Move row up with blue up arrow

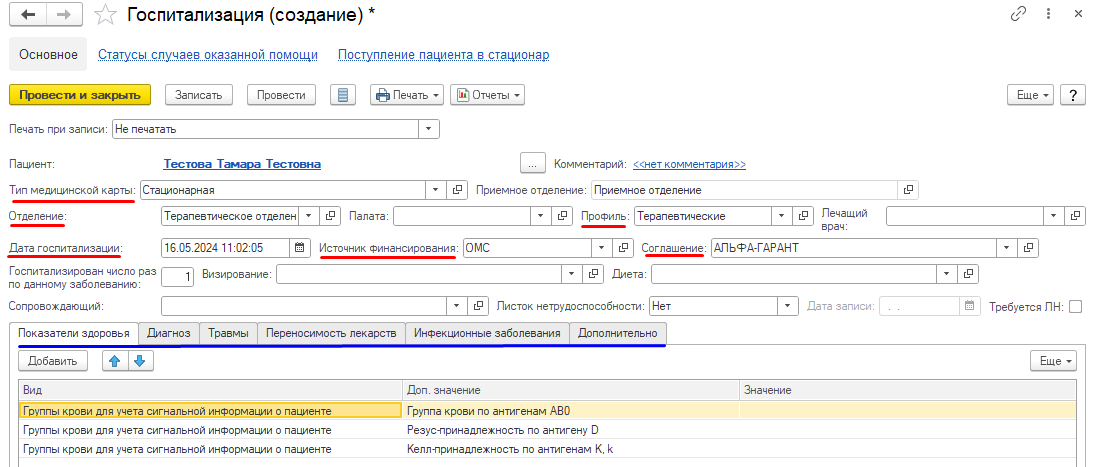pos(115,361)
